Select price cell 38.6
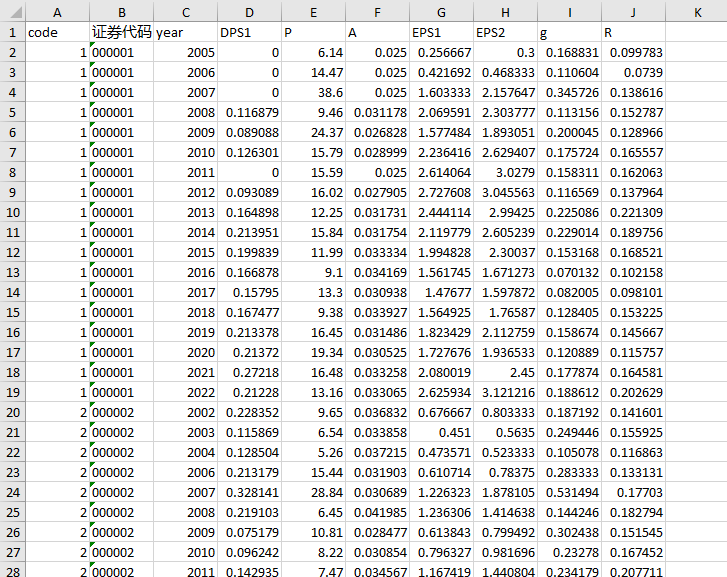Viewport: 727px width, 577px height. (x=313, y=92)
